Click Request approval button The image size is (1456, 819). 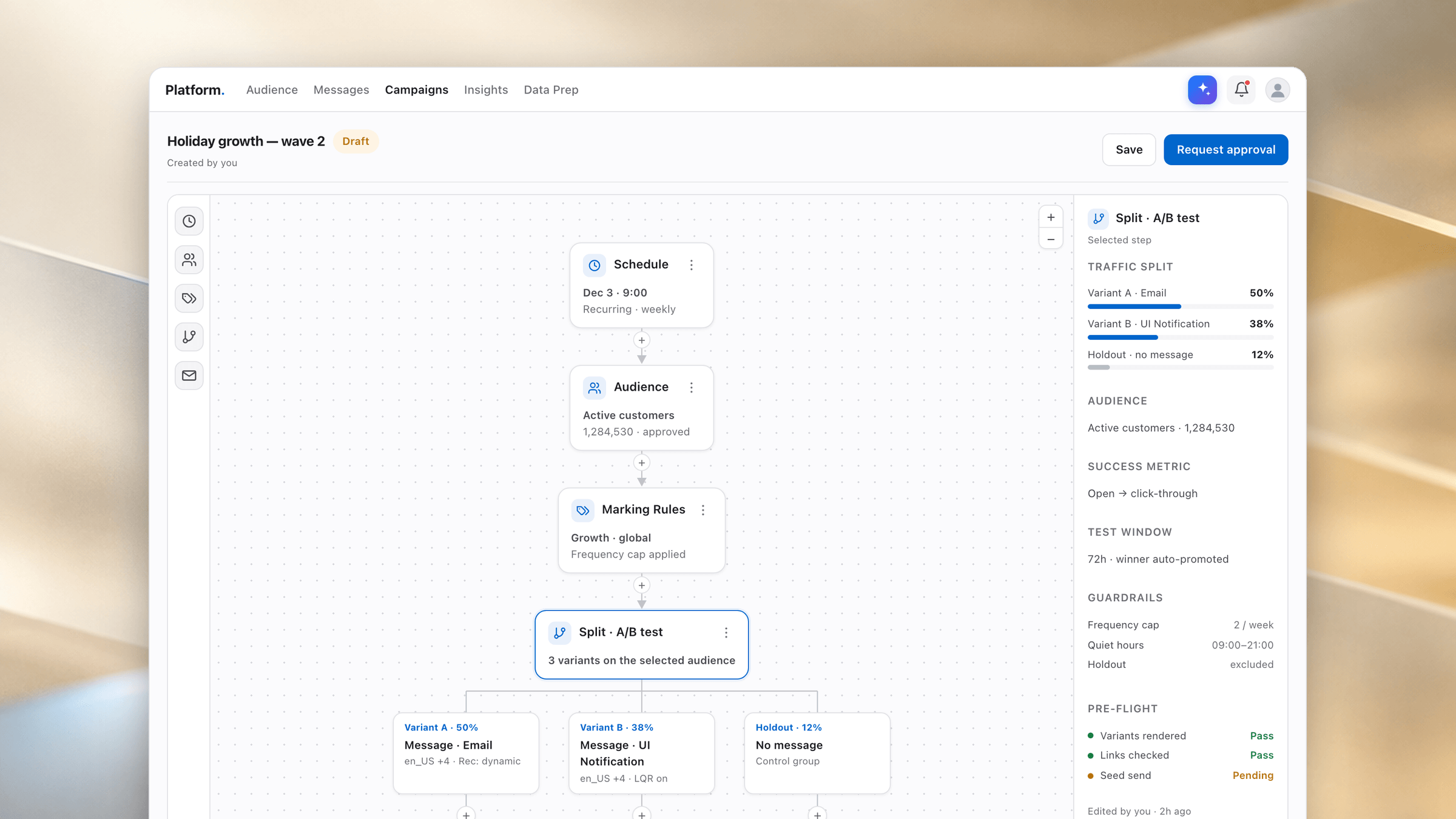click(x=1225, y=149)
